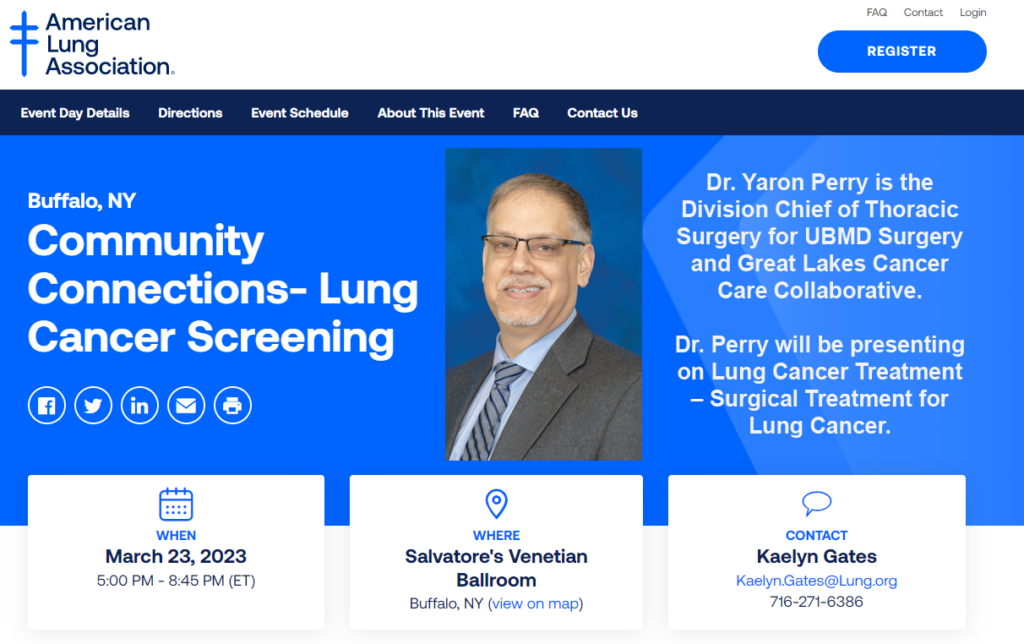Screen dimensions: 1024x644
Task: Click the 'Buffalo, NY' text above the title
Action: (82, 201)
